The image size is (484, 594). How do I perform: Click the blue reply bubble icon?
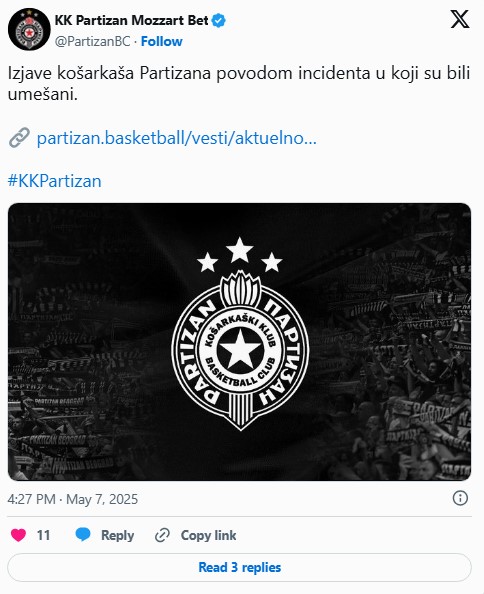click(x=83, y=535)
